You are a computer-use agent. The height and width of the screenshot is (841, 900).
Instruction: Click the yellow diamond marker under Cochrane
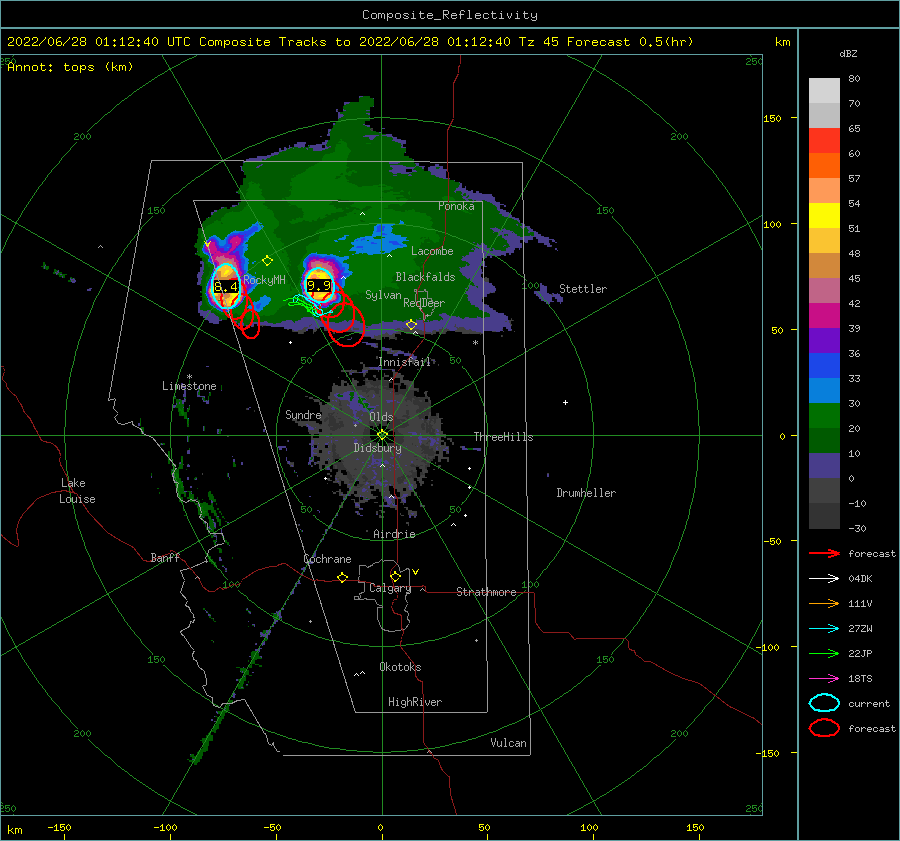[343, 577]
